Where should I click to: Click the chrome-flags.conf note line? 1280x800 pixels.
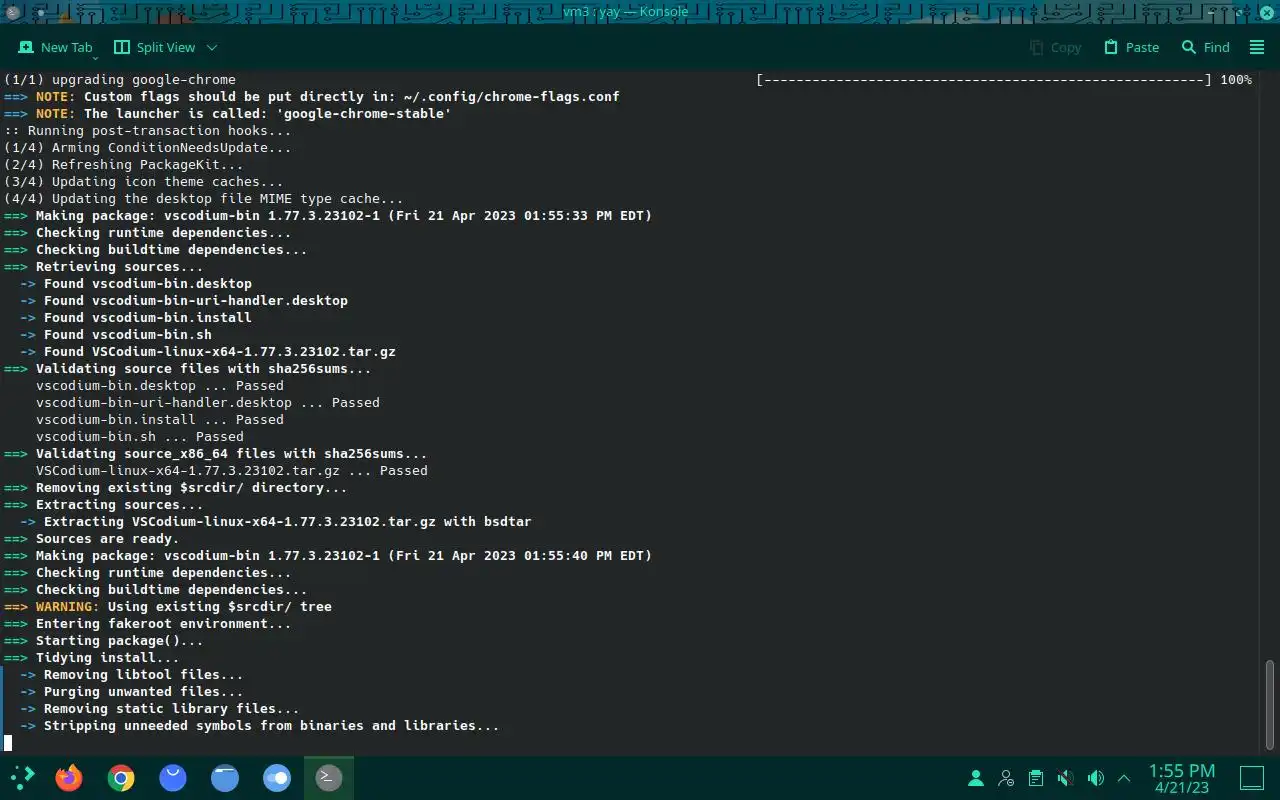[312, 97]
